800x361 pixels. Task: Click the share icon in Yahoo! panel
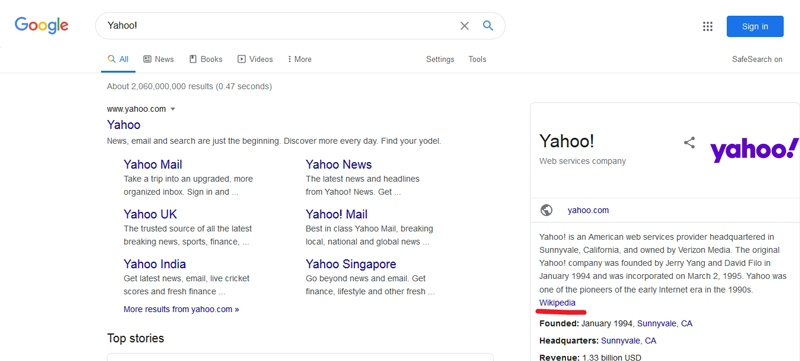click(x=689, y=143)
